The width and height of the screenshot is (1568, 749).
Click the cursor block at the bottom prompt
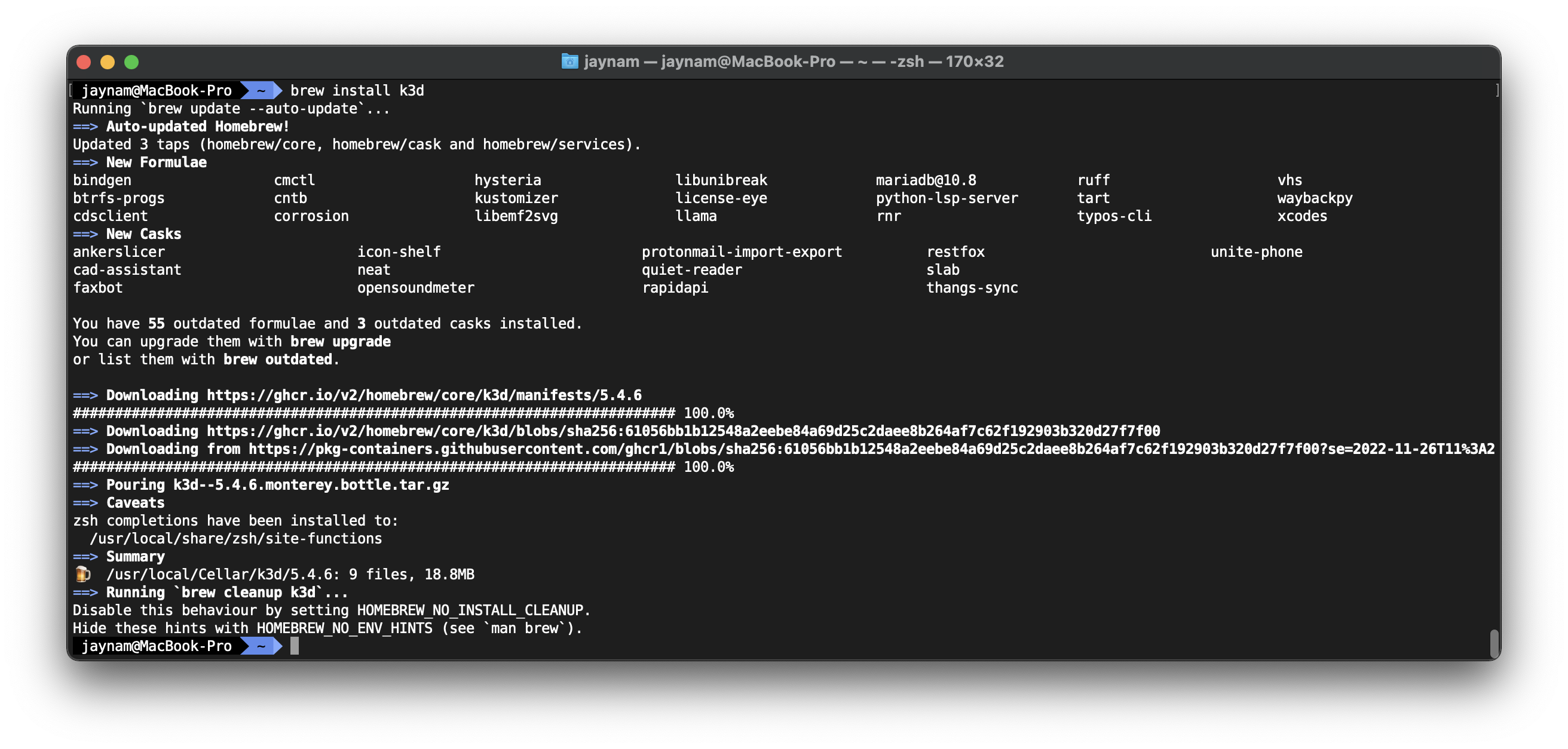coord(295,646)
